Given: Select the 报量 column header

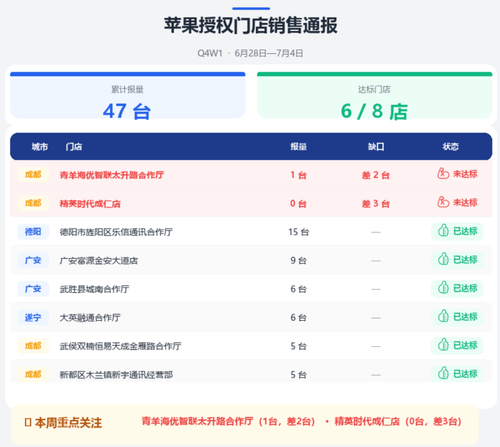Looking at the screenshot, I should click(x=298, y=147).
